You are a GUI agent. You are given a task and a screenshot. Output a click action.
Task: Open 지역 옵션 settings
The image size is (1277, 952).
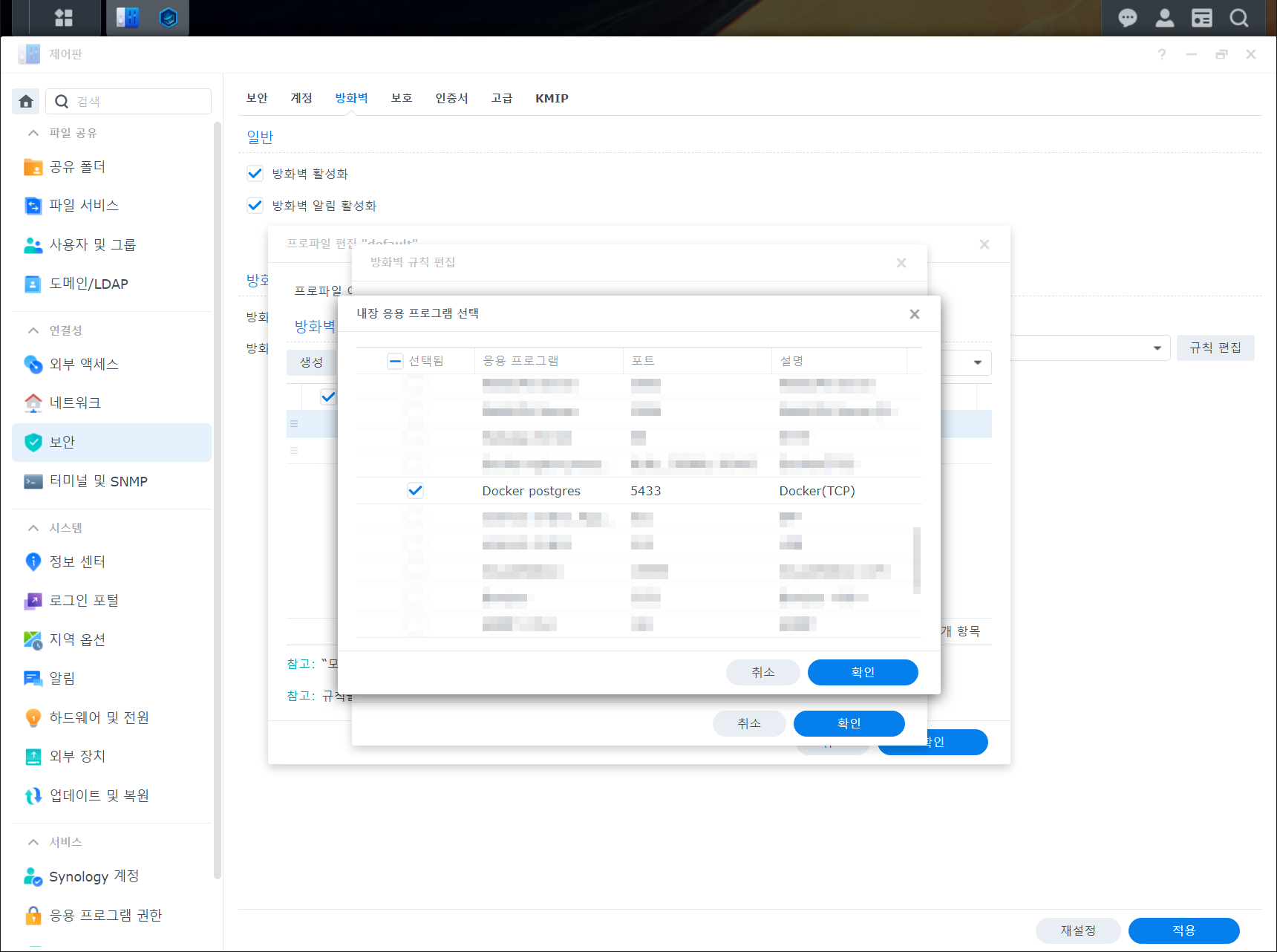coord(111,640)
